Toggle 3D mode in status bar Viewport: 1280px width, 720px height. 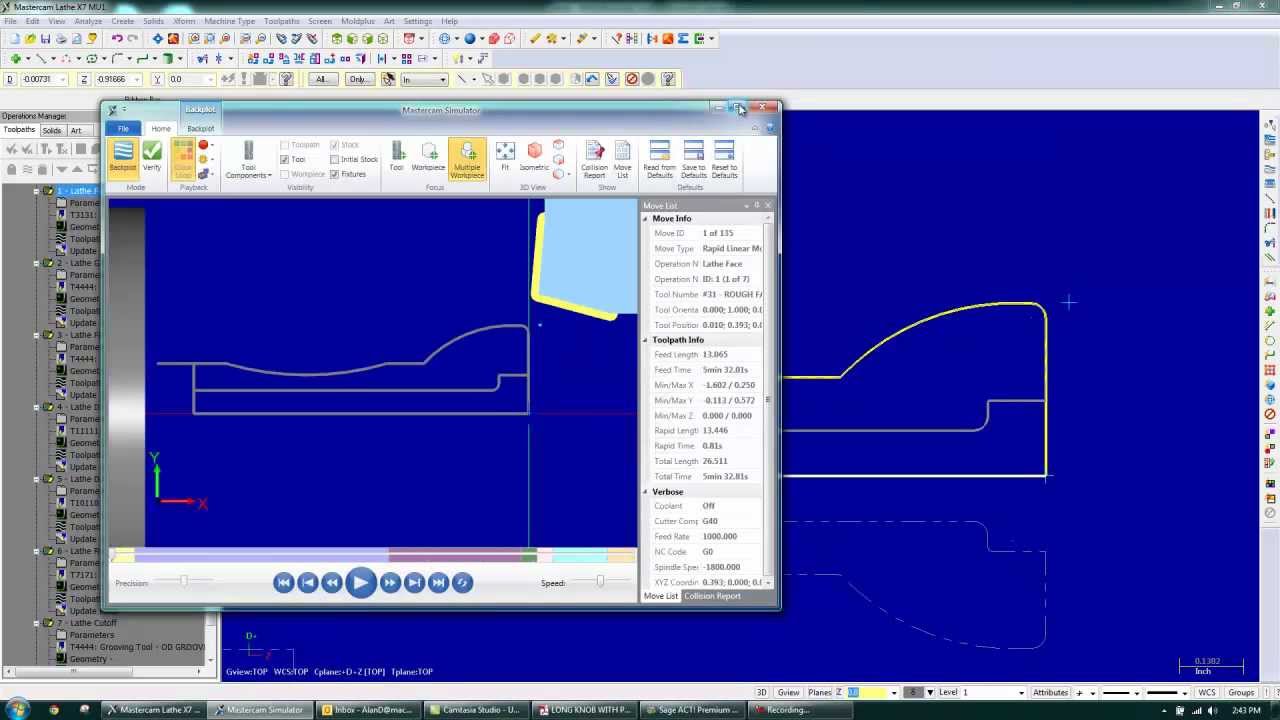point(761,692)
